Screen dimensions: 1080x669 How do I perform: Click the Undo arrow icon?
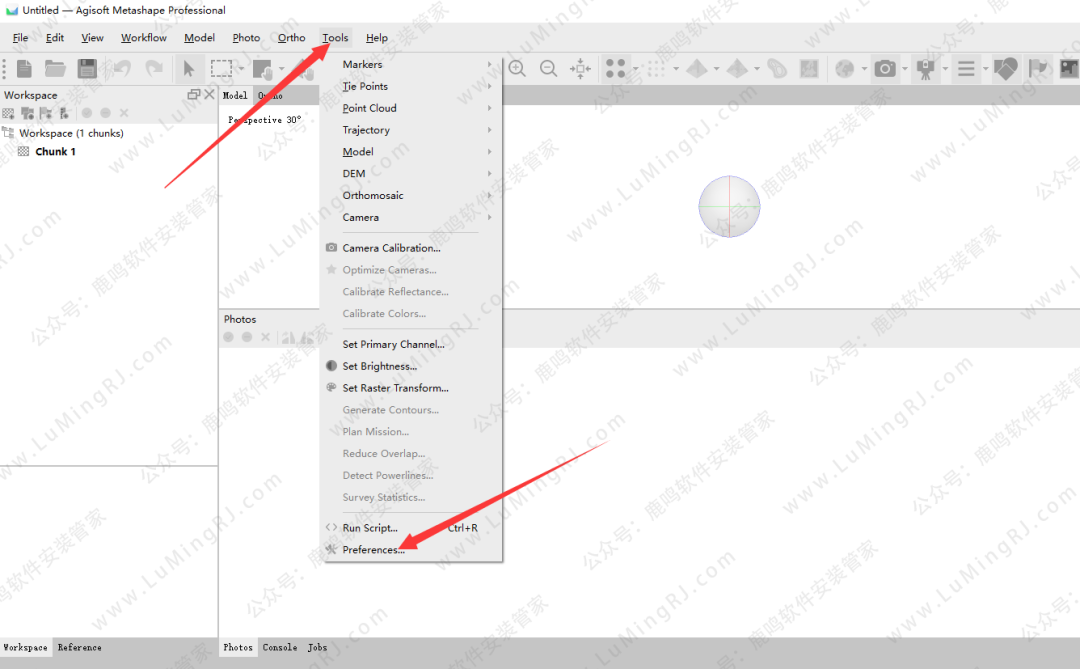pyautogui.click(x=122, y=68)
